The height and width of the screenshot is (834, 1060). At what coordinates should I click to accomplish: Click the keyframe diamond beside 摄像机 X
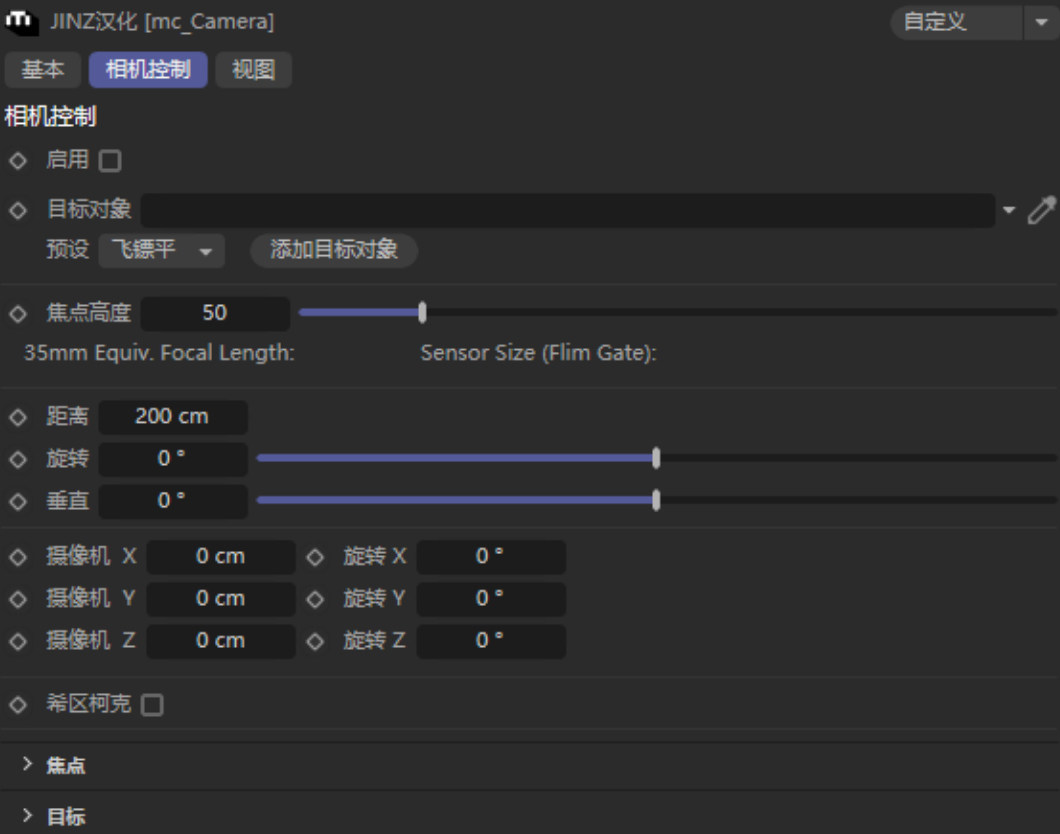pyautogui.click(x=16, y=557)
